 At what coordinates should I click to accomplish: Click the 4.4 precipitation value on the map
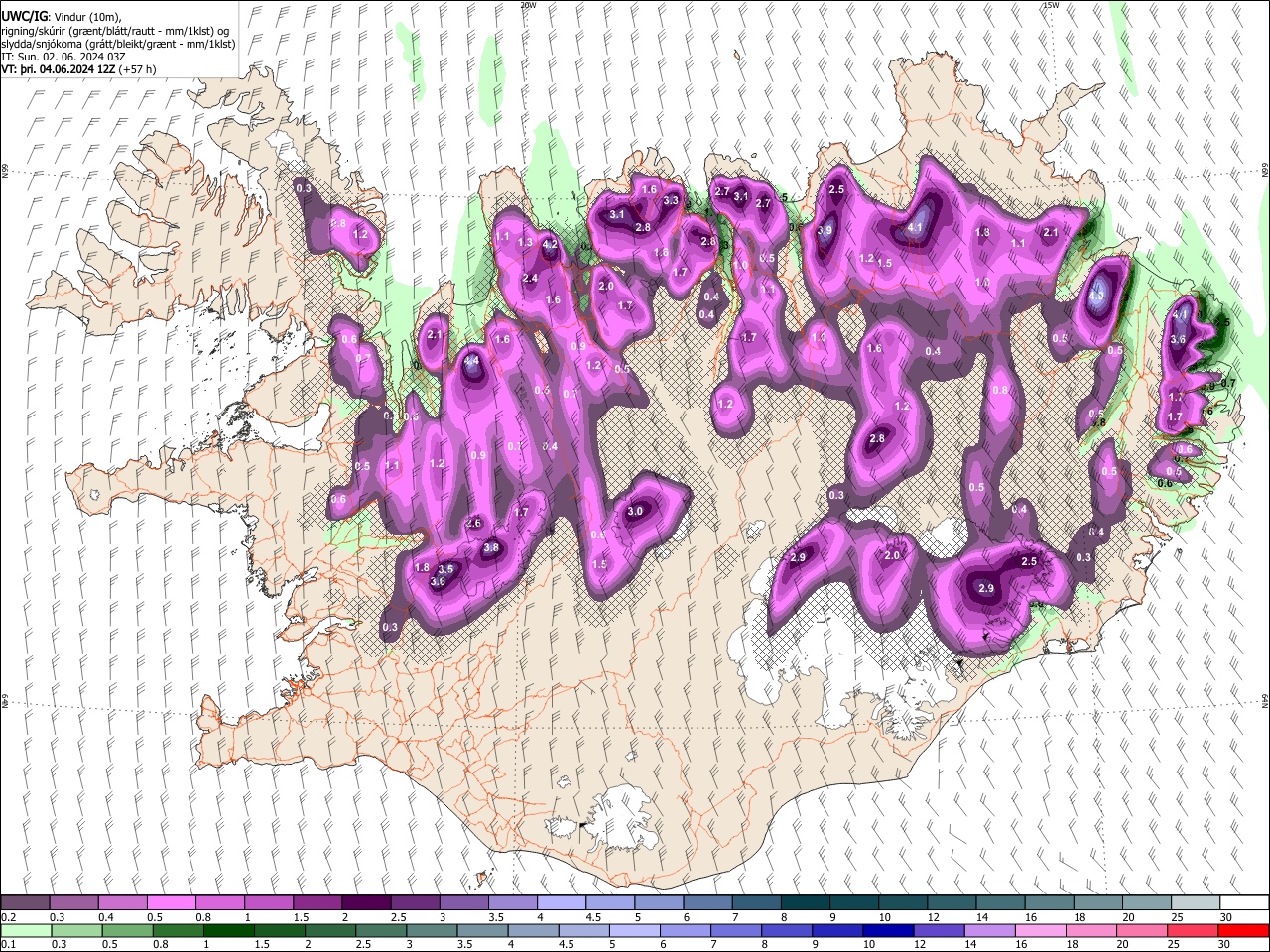click(472, 361)
